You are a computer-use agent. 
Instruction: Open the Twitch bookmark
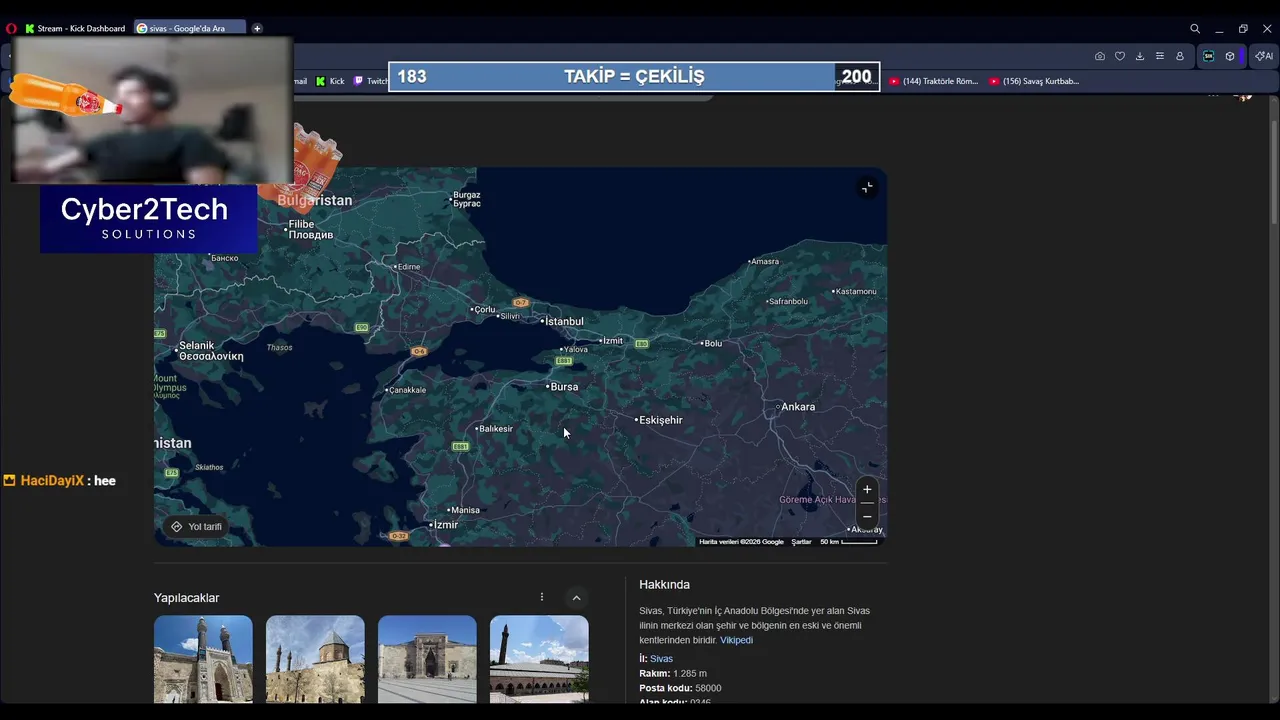click(371, 81)
